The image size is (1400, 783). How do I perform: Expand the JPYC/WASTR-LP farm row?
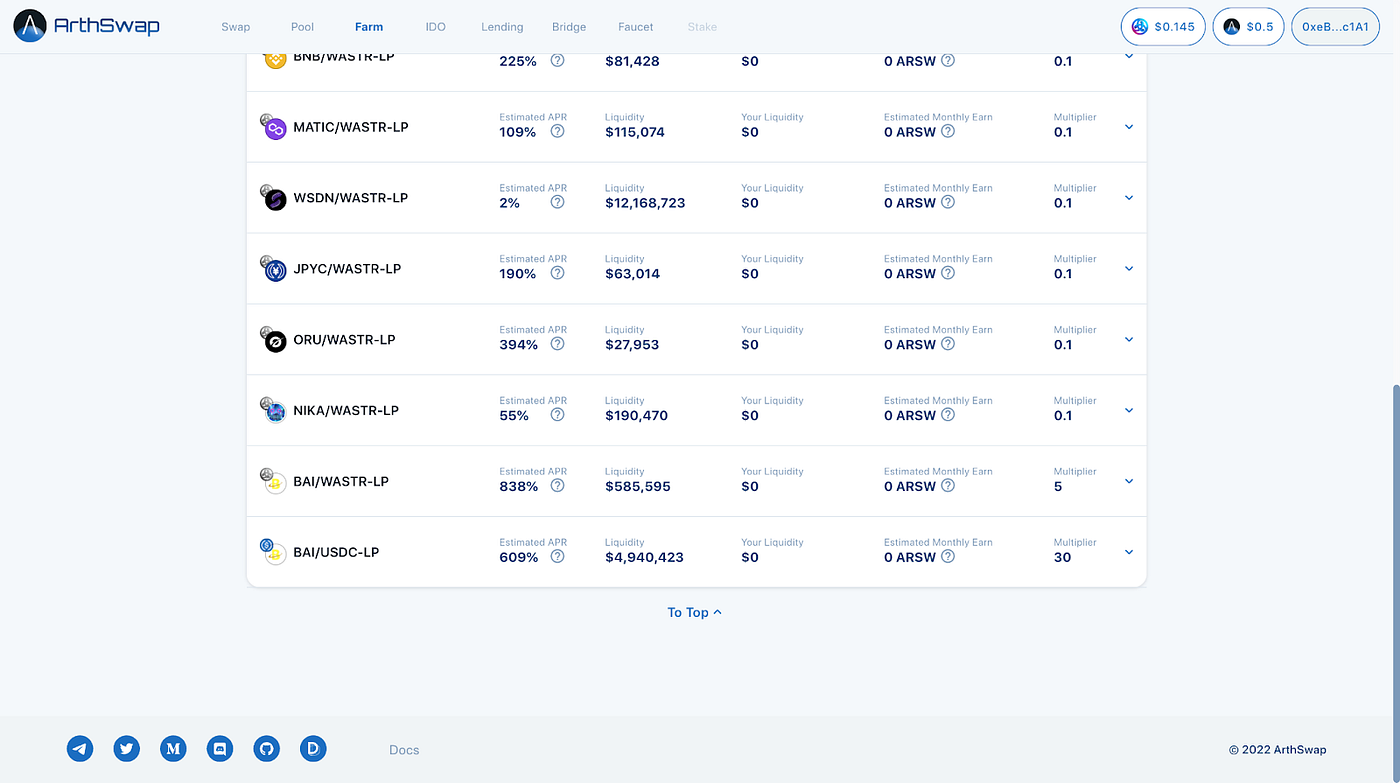[x=1129, y=269]
